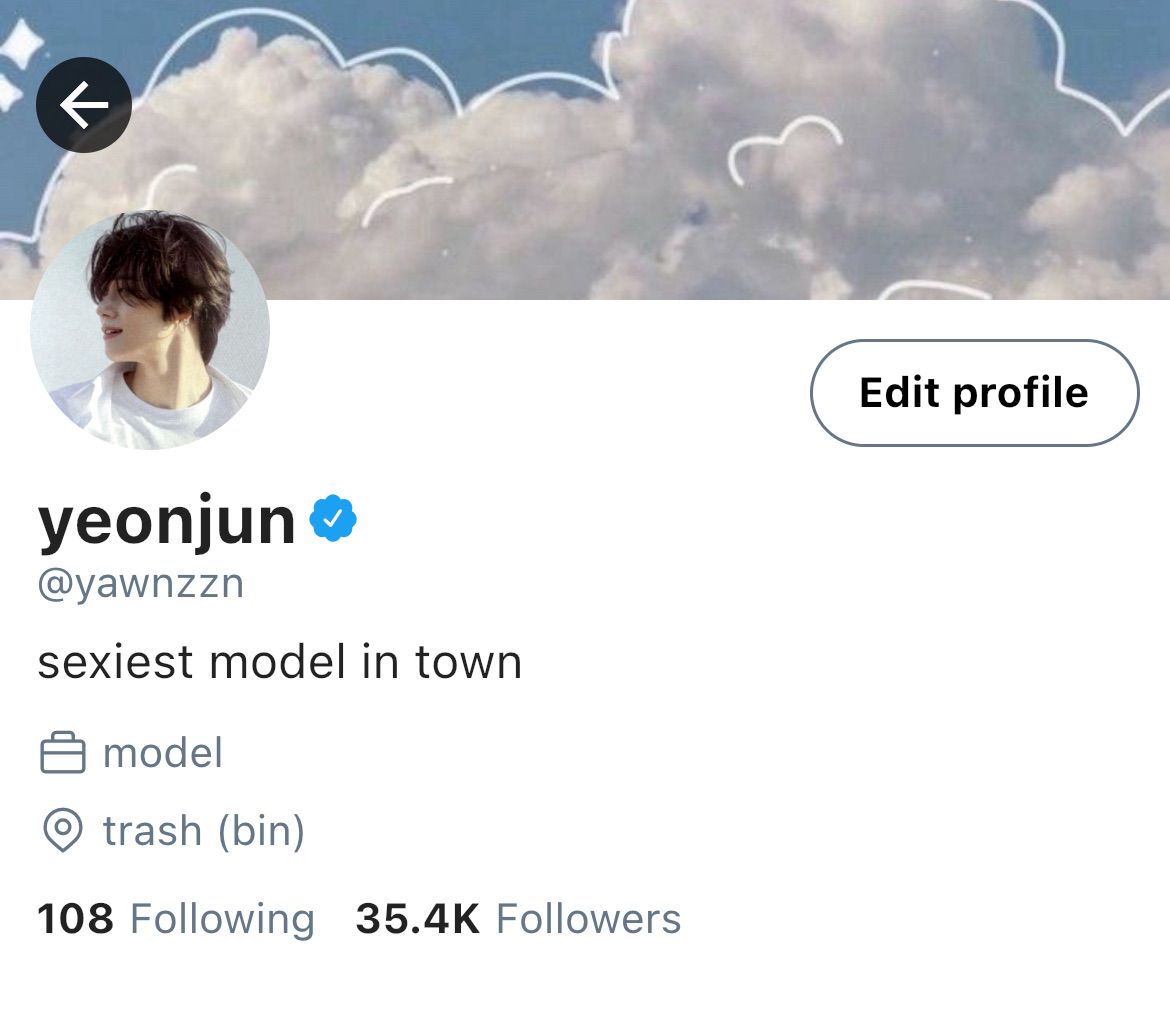Open the cloud header banner image
Screen dimensions: 1170x1010
click(x=585, y=149)
